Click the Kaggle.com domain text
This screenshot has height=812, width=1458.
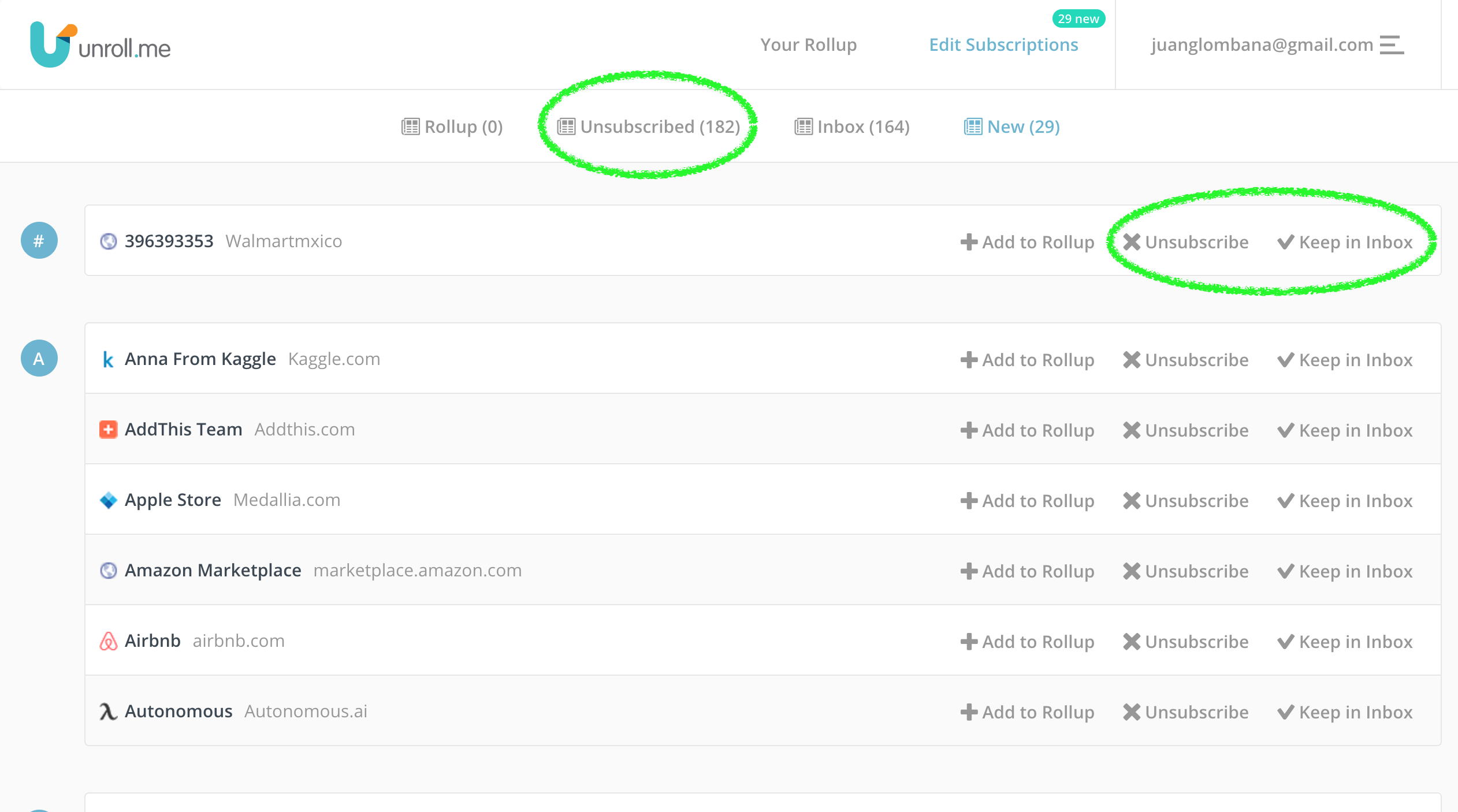tap(334, 359)
